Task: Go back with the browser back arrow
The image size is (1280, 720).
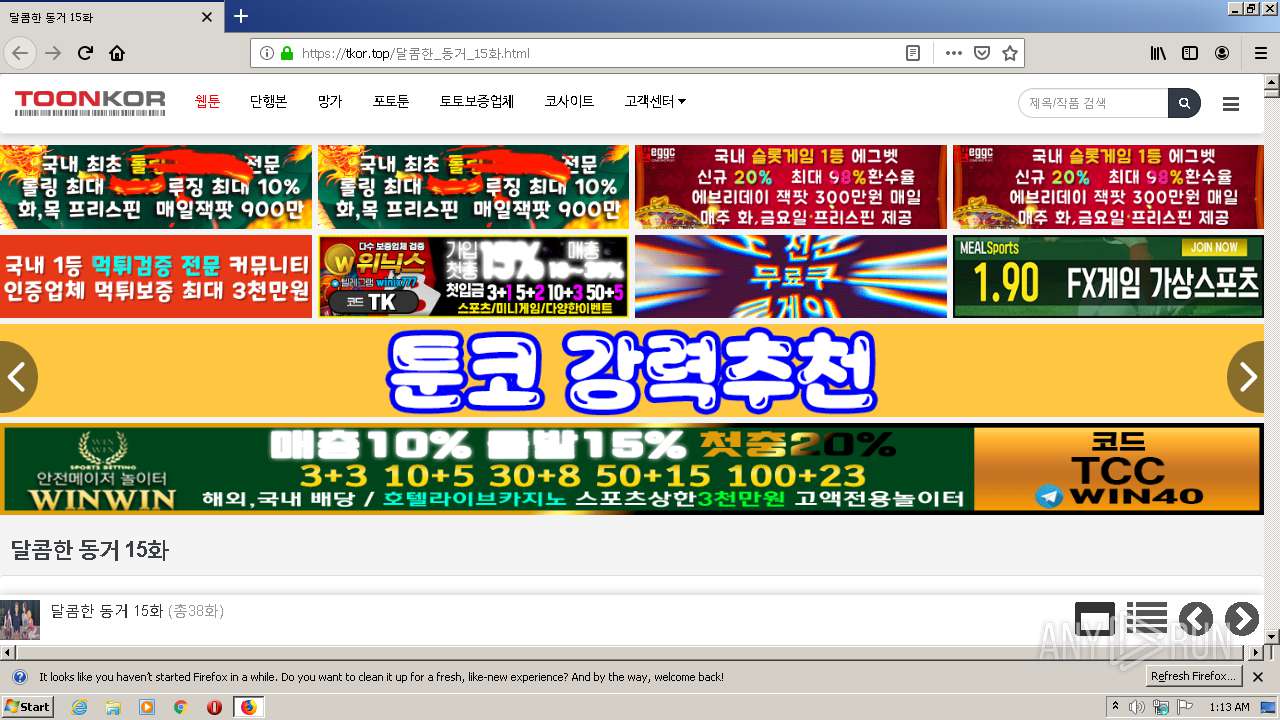Action: click(20, 53)
